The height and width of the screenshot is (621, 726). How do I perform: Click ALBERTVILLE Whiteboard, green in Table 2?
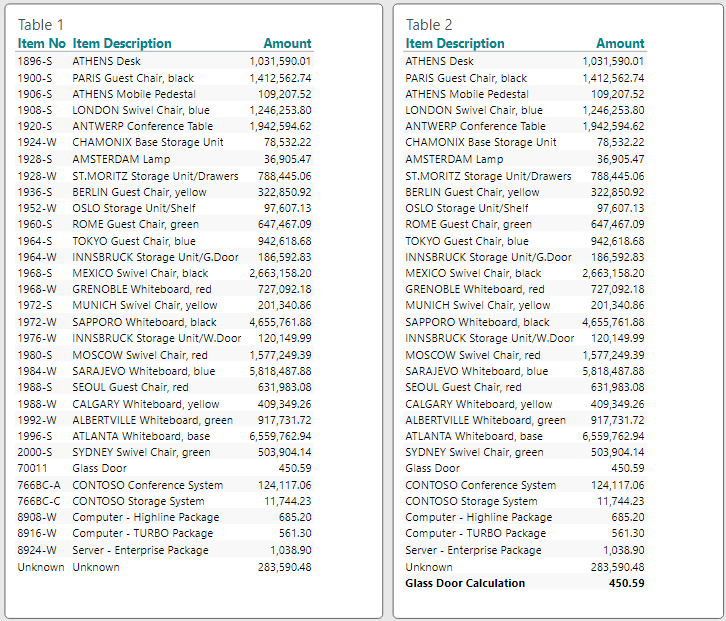pos(485,420)
